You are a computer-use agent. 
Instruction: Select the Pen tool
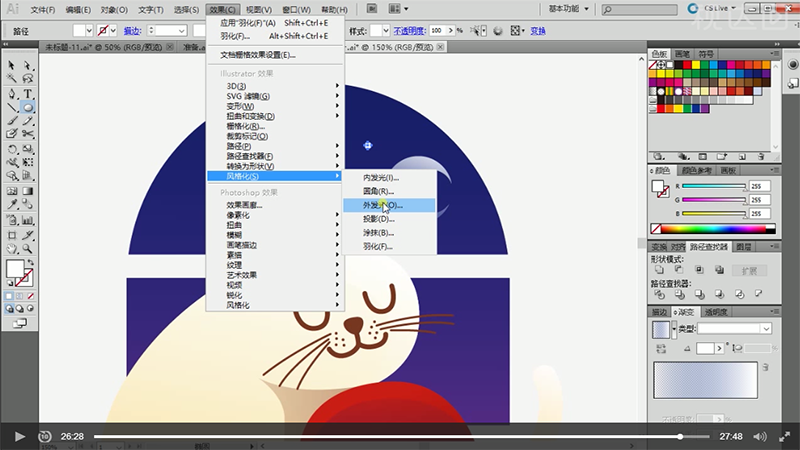tap(12, 94)
